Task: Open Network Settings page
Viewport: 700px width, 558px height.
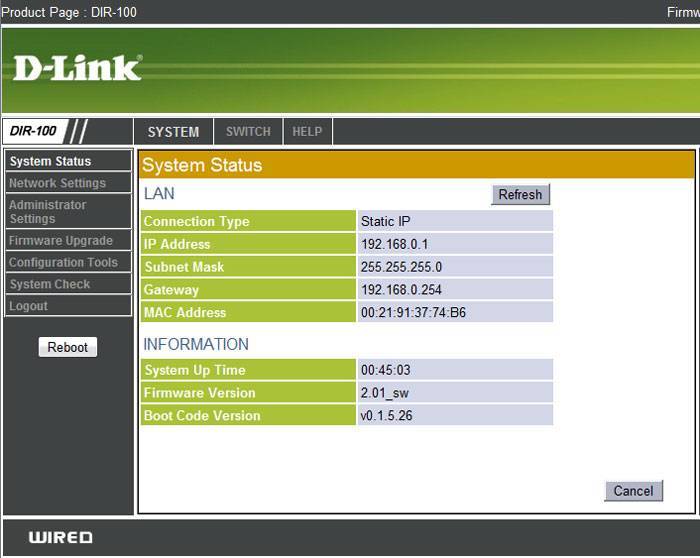Action: [68, 183]
